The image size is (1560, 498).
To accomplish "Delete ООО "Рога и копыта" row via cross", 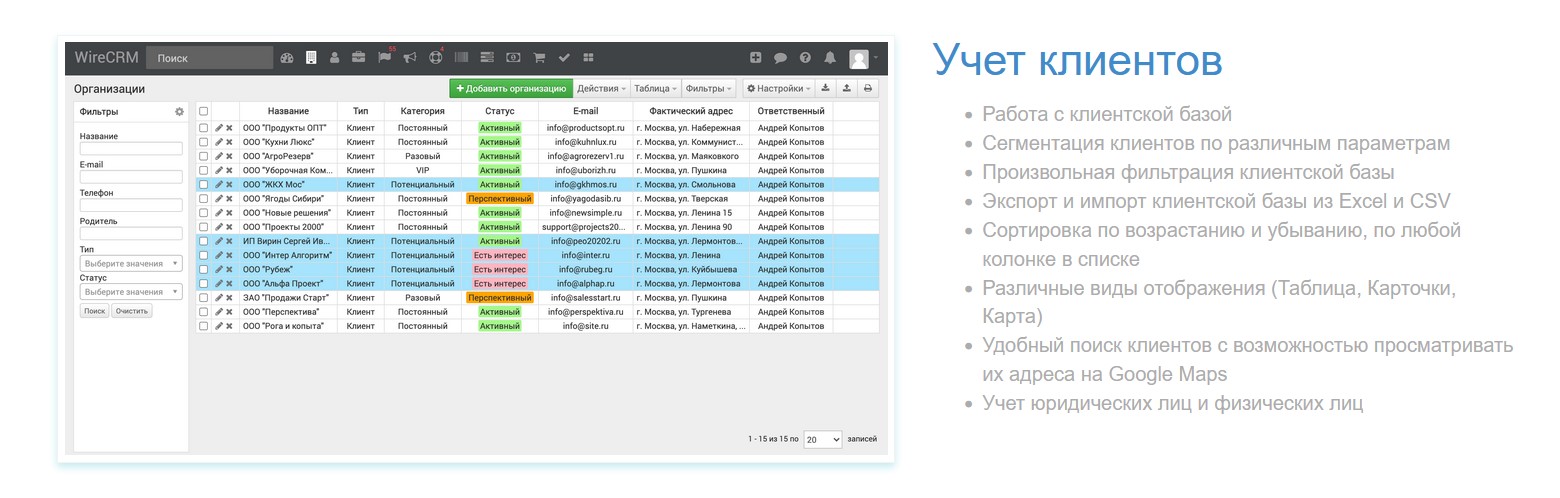I will coord(229,326).
